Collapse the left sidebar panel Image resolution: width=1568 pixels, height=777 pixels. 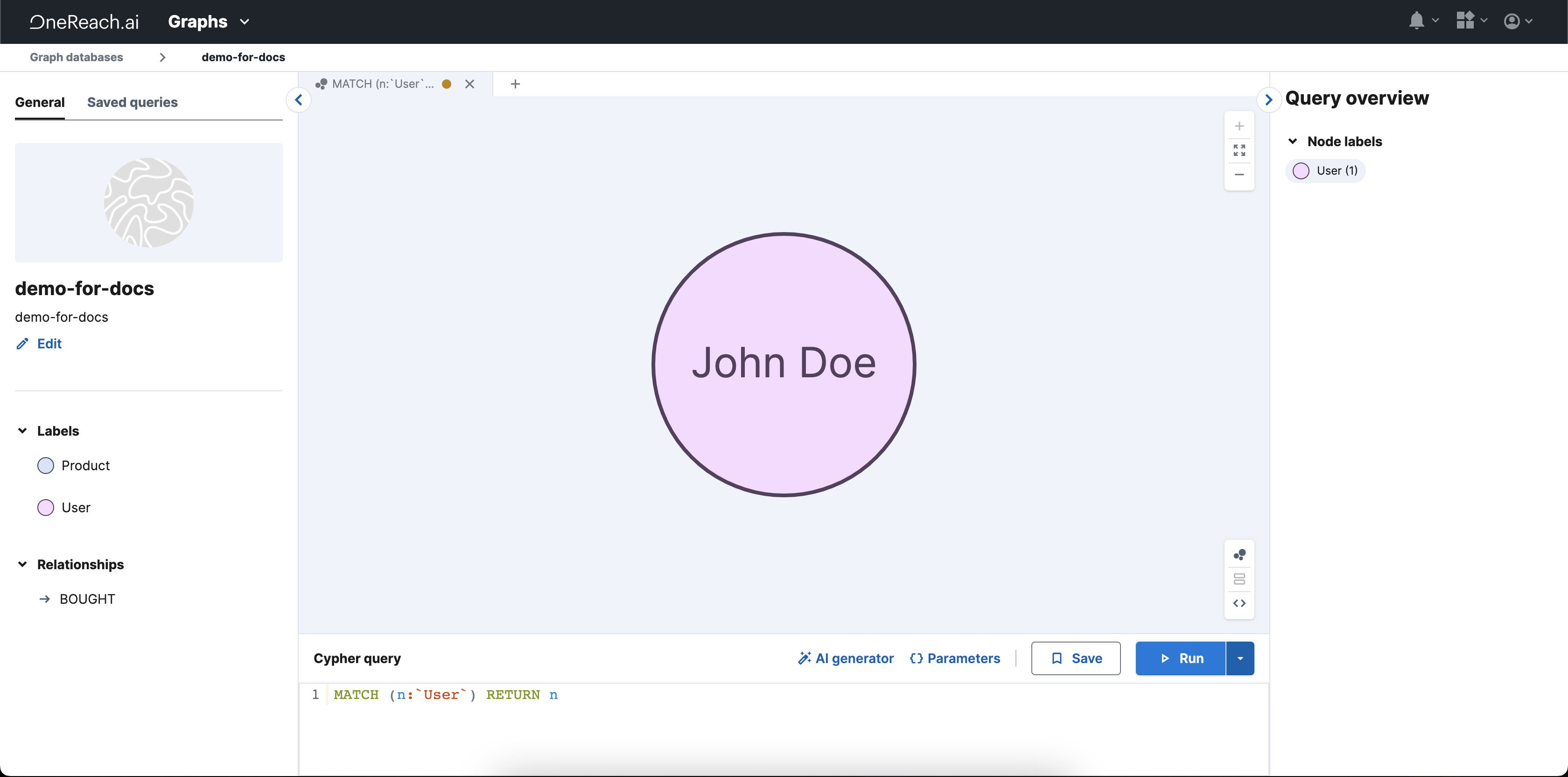click(x=298, y=100)
